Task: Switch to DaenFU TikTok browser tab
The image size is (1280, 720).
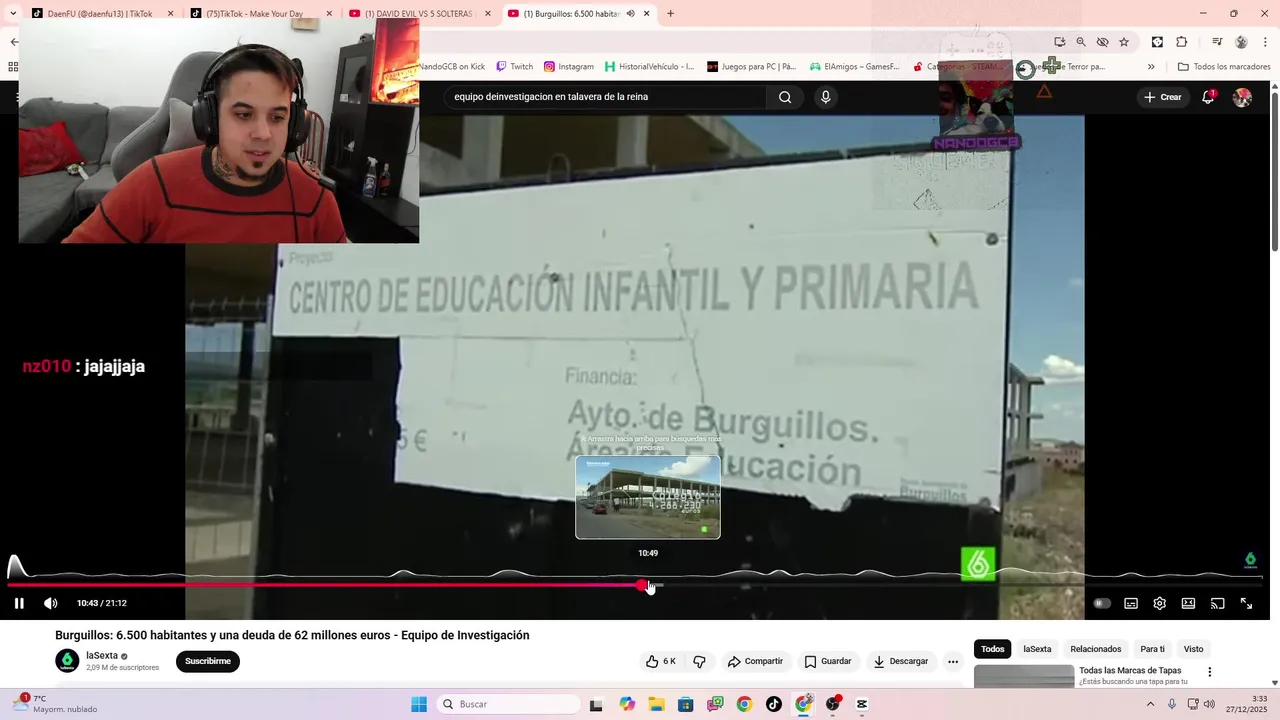Action: tap(100, 13)
